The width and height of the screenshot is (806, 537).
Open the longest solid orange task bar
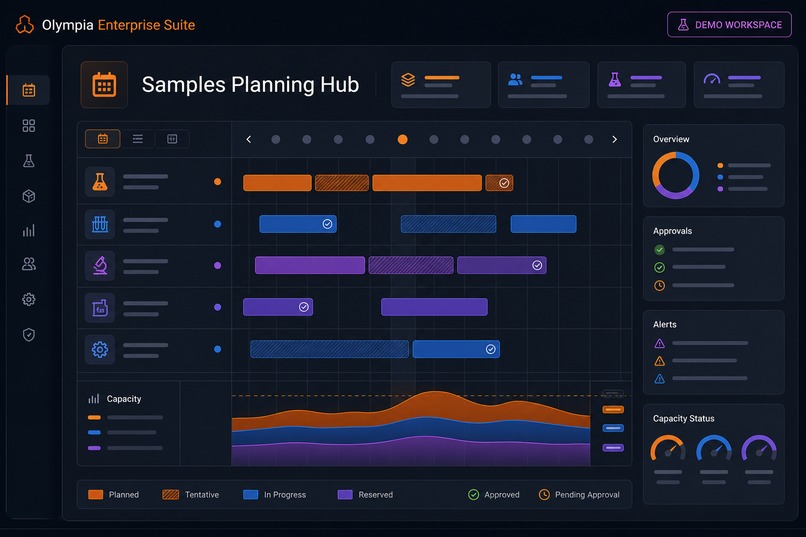(427, 183)
